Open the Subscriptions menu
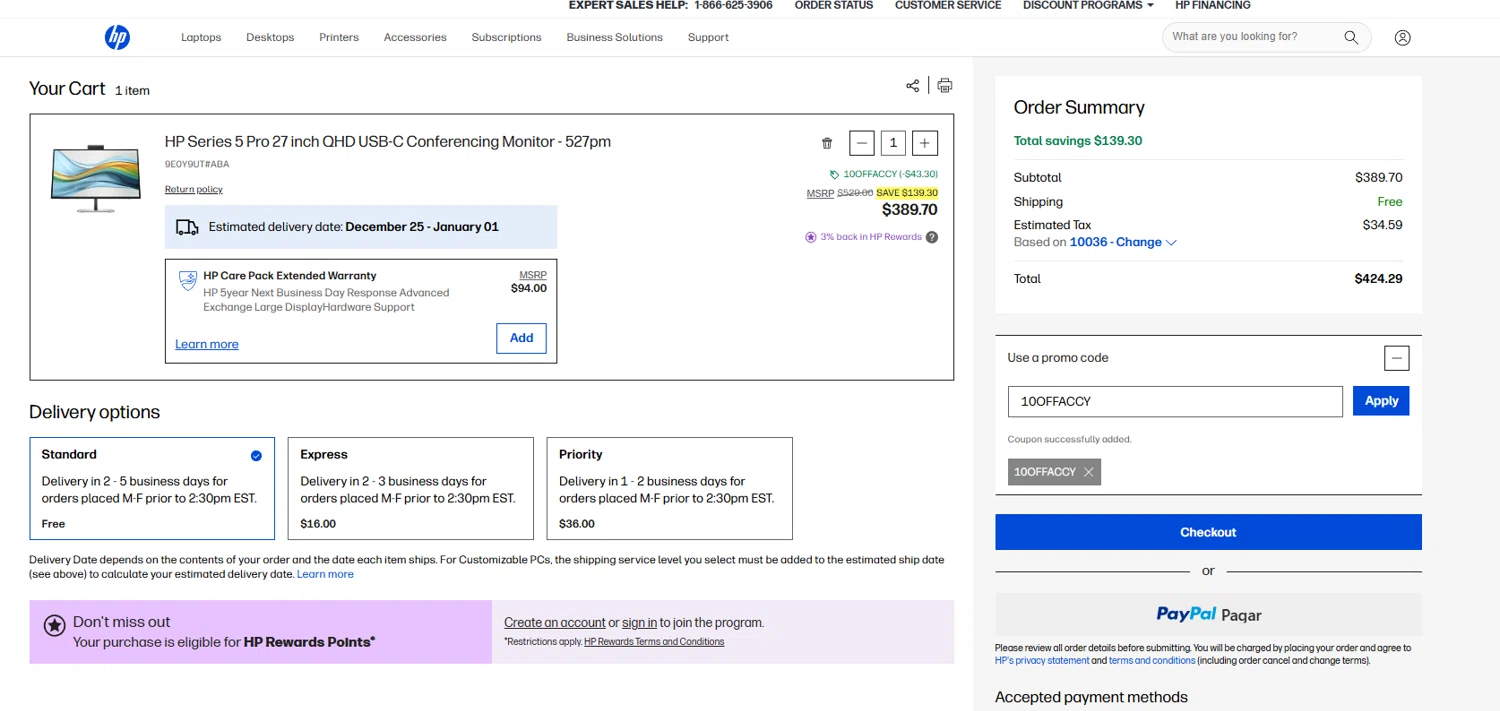This screenshot has height=711, width=1500. point(506,37)
